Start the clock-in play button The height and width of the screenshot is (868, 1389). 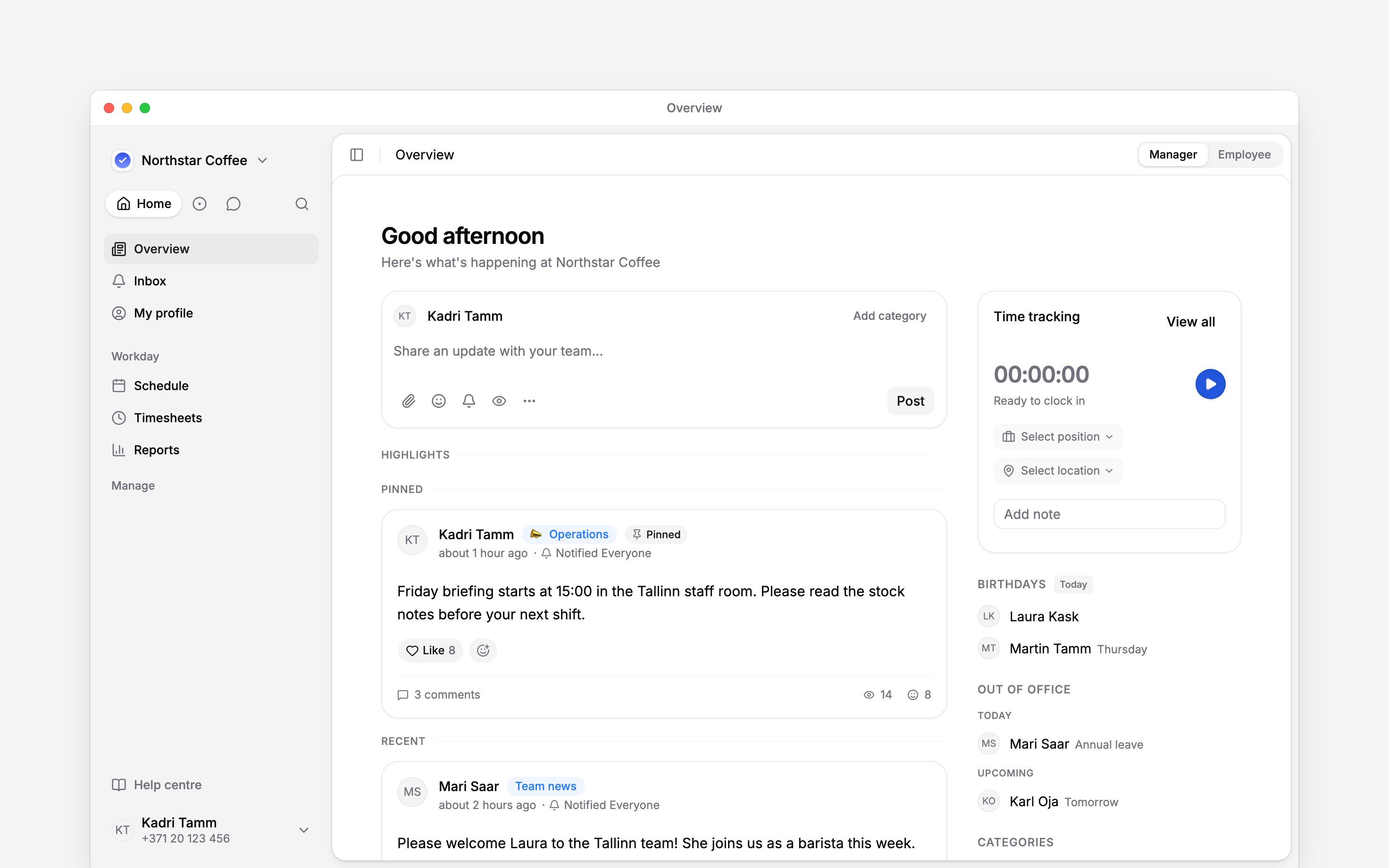(x=1211, y=384)
